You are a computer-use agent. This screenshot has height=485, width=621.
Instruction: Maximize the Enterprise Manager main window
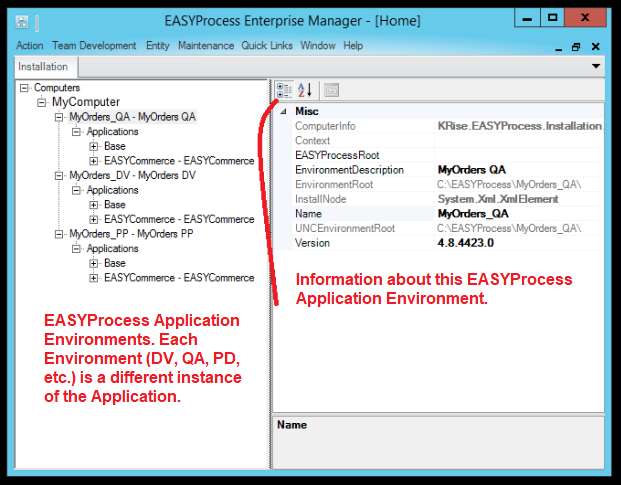coord(552,18)
